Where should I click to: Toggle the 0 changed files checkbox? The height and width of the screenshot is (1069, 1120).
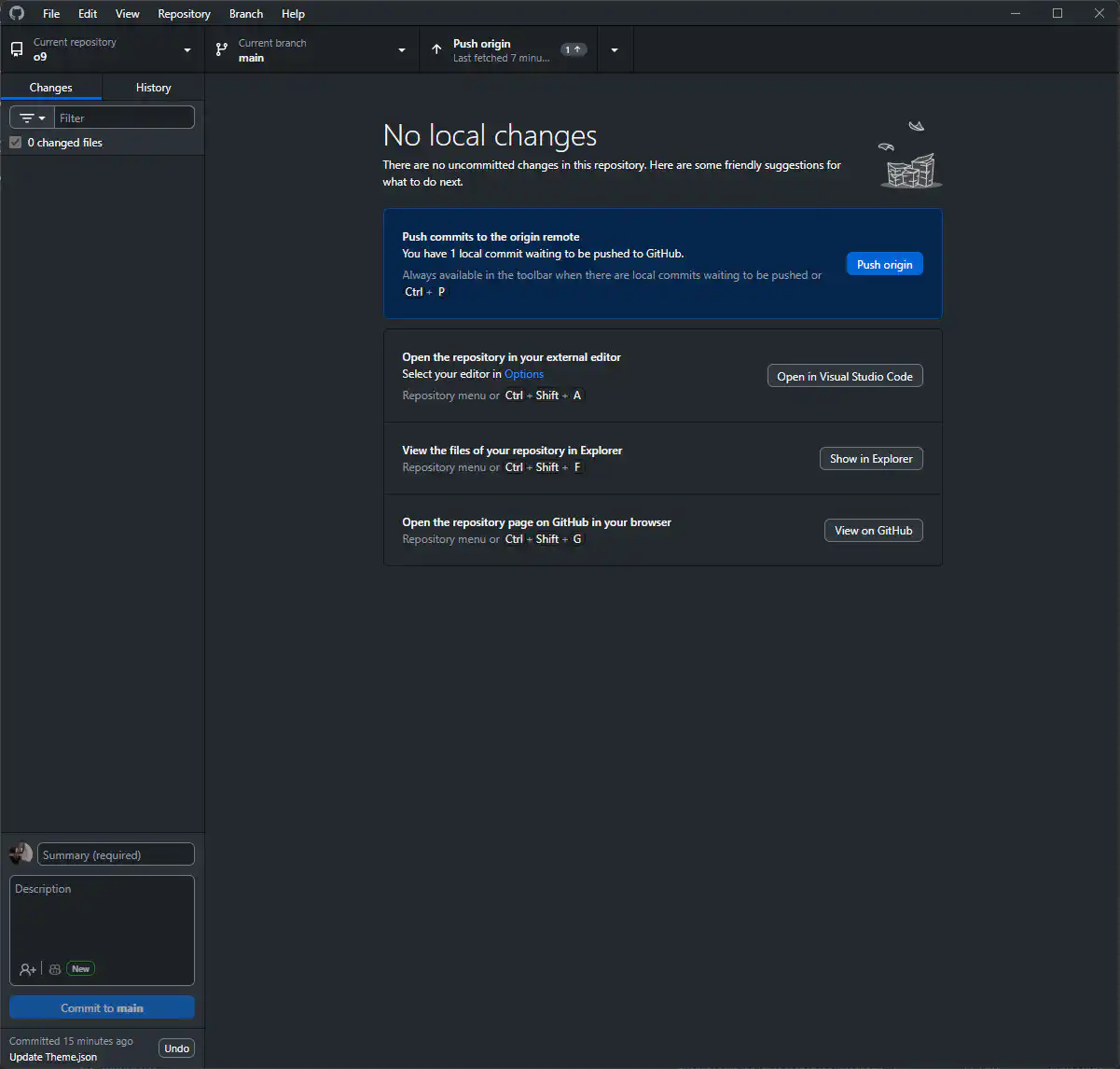(x=16, y=143)
